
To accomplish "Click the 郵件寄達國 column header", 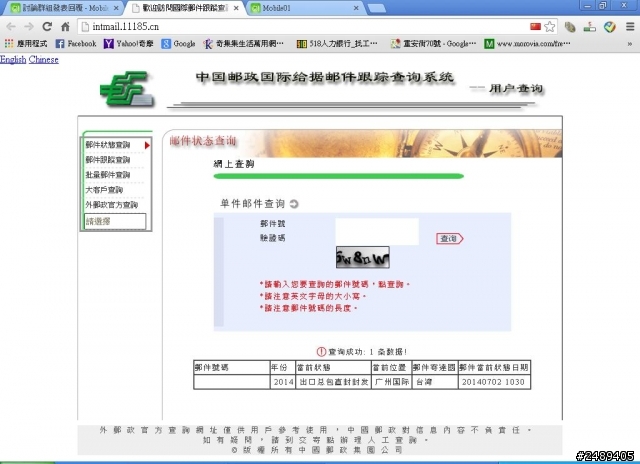I will 434,368.
